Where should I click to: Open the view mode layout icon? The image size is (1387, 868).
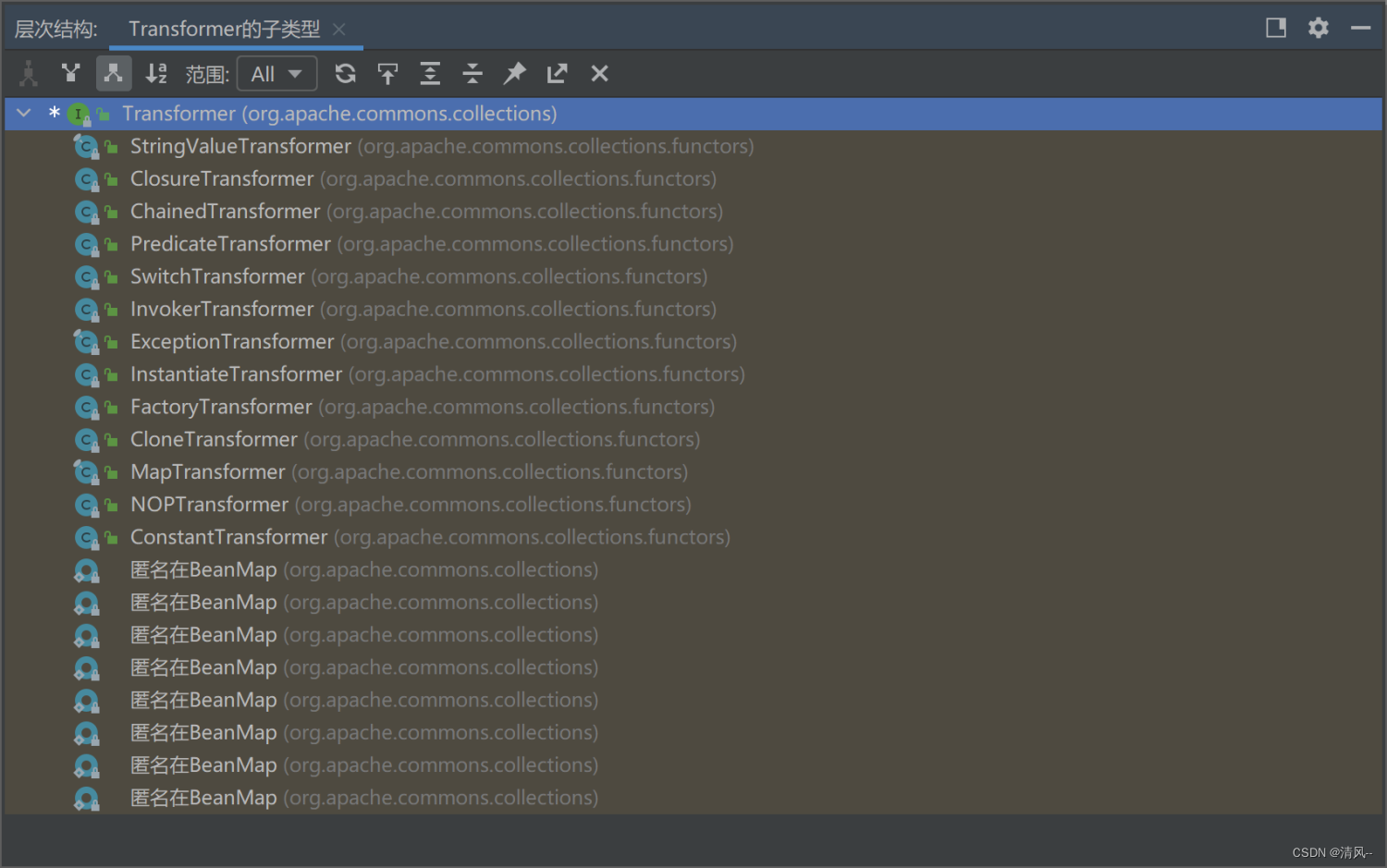pyautogui.click(x=1276, y=28)
